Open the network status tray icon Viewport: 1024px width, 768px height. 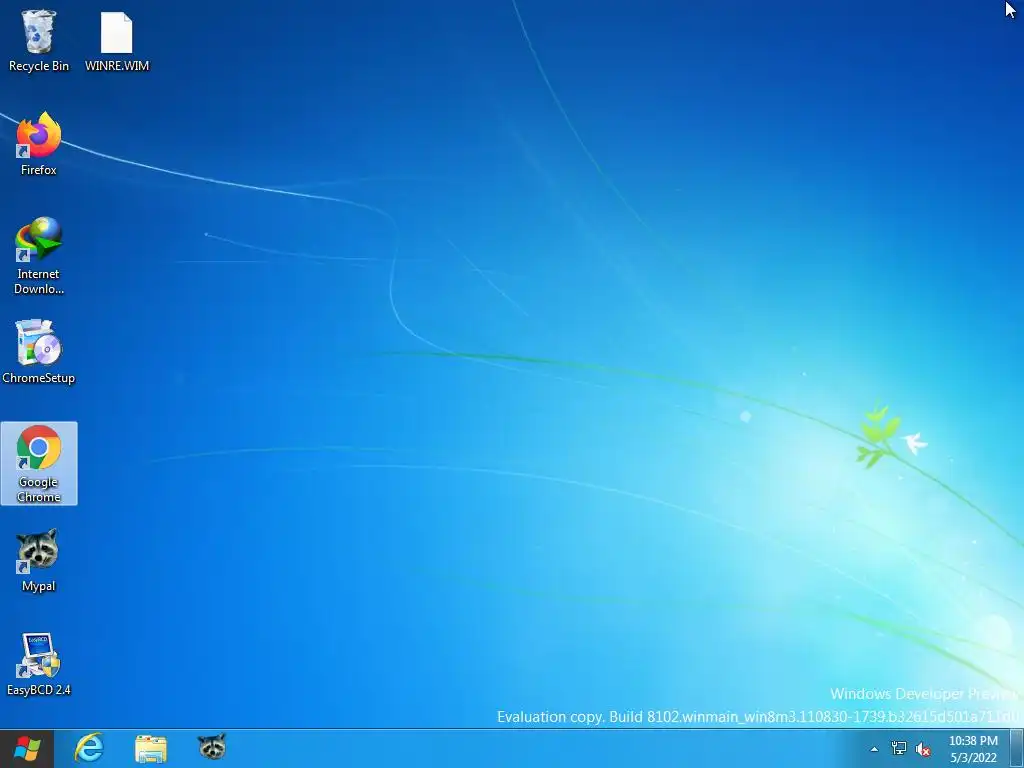pos(899,749)
